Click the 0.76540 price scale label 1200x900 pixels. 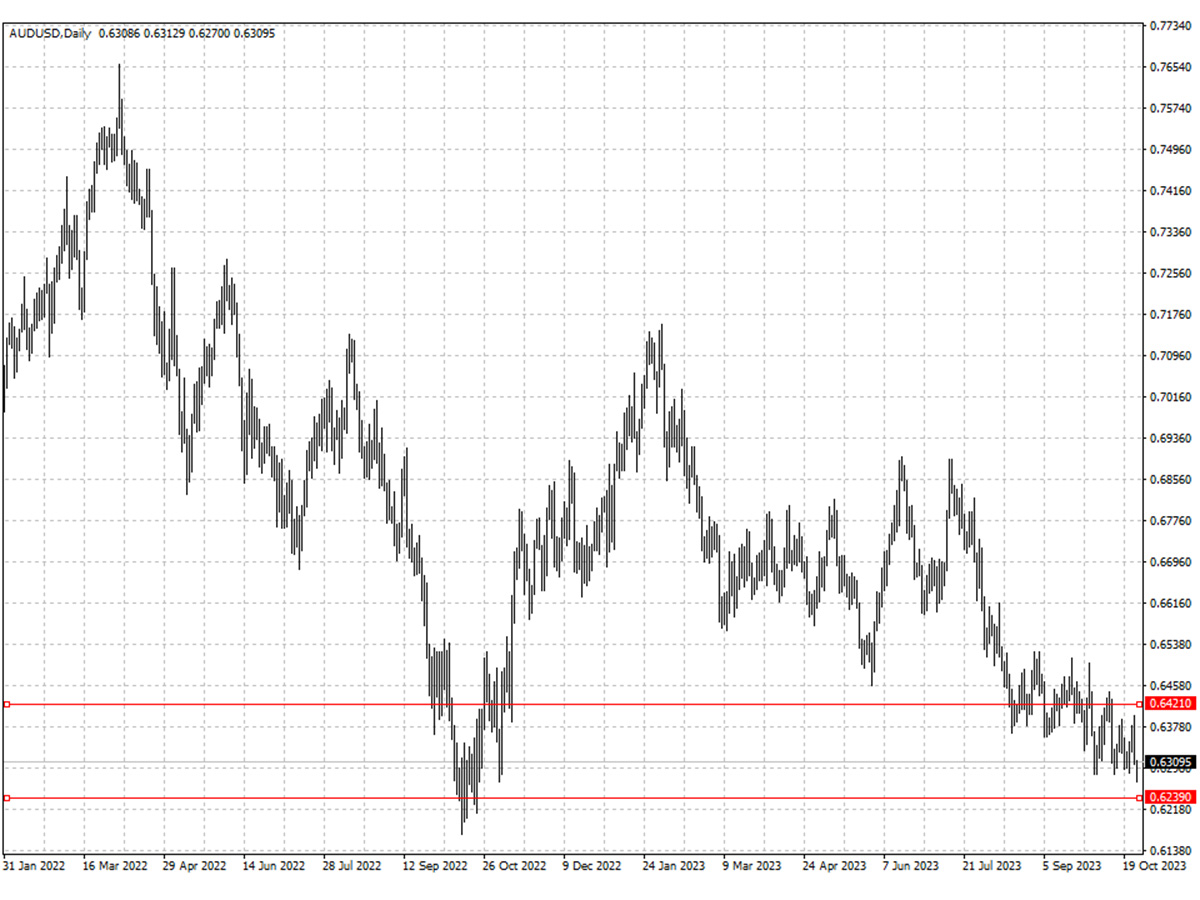point(1170,67)
